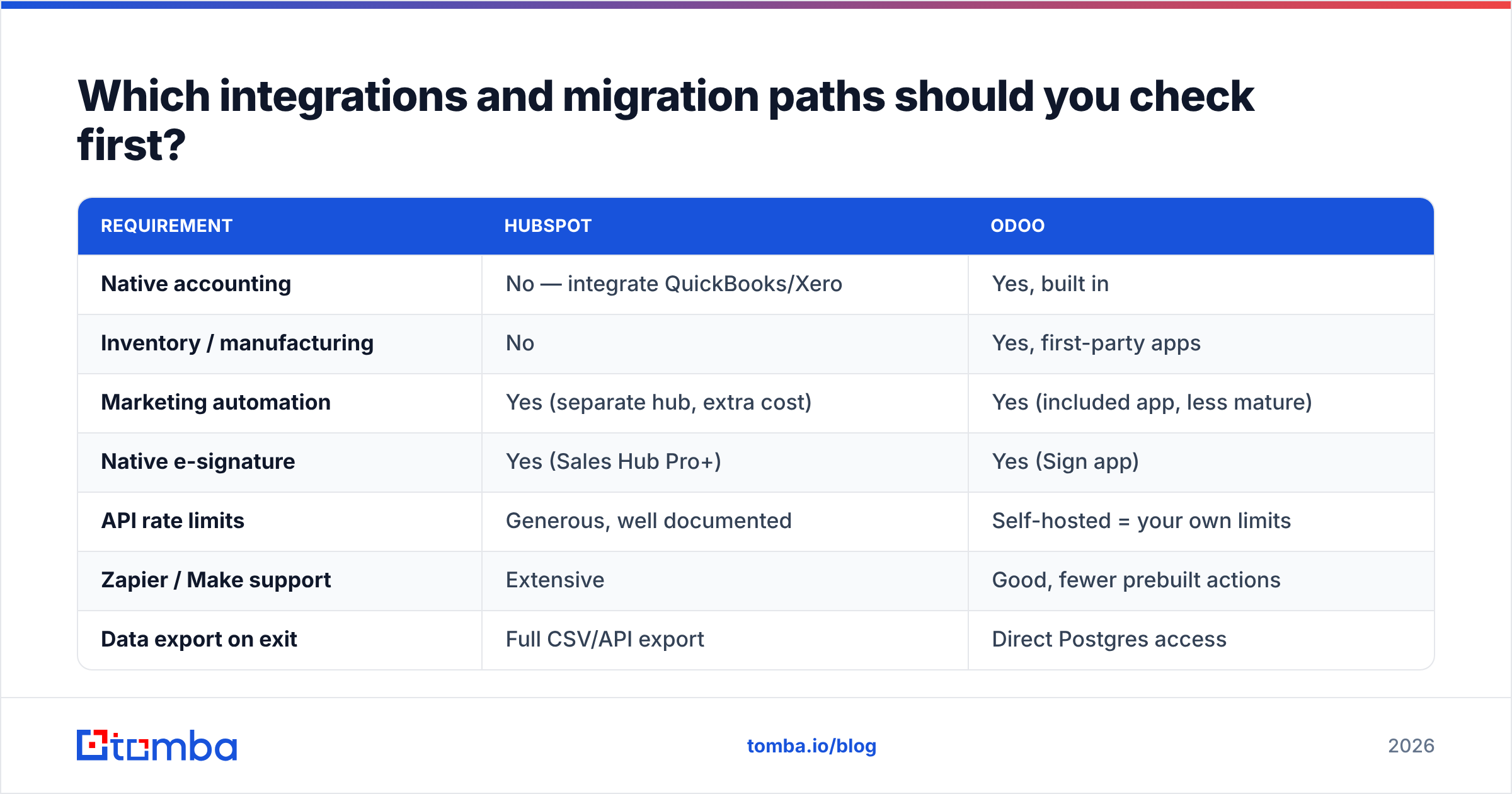Open the tomba.io/blog link
The width and height of the screenshot is (1512, 794).
pos(811,746)
